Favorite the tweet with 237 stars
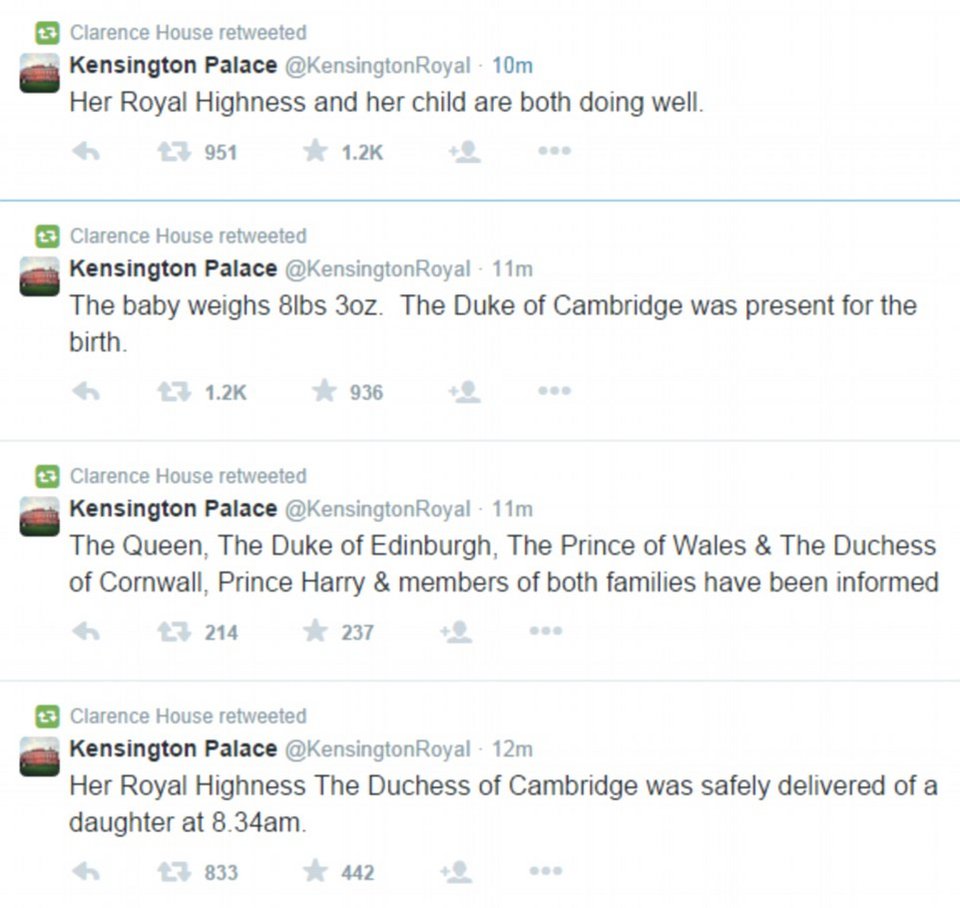The width and height of the screenshot is (960, 908). (316, 631)
